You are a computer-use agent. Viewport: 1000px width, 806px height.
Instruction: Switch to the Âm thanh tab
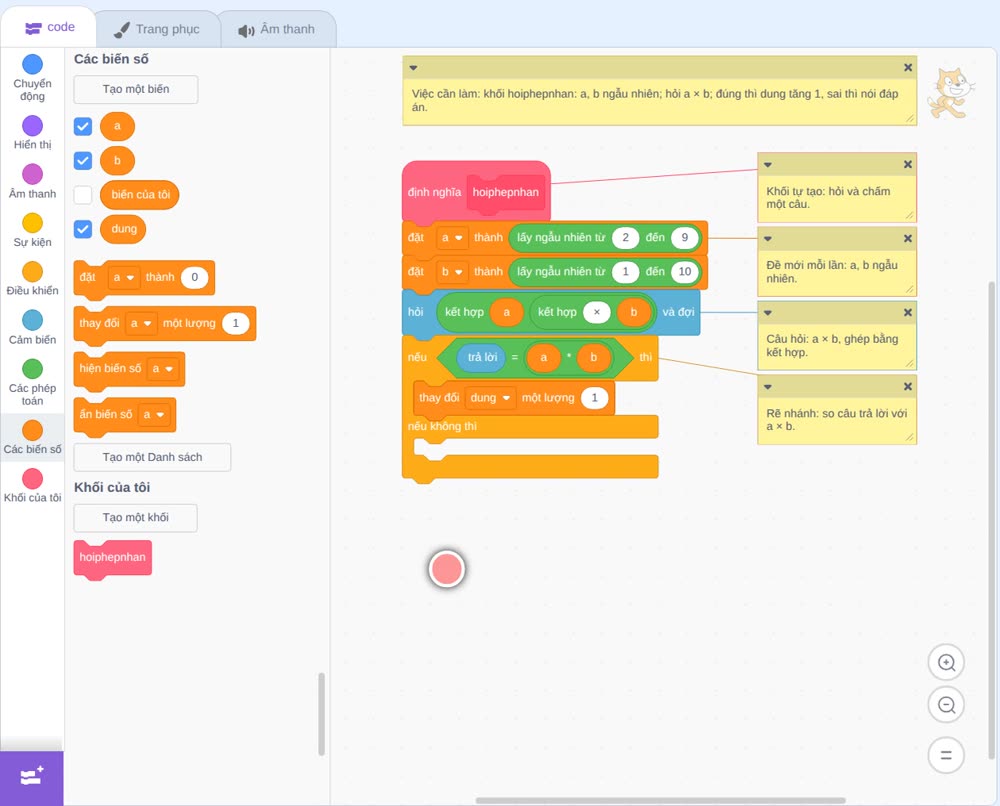point(277,29)
